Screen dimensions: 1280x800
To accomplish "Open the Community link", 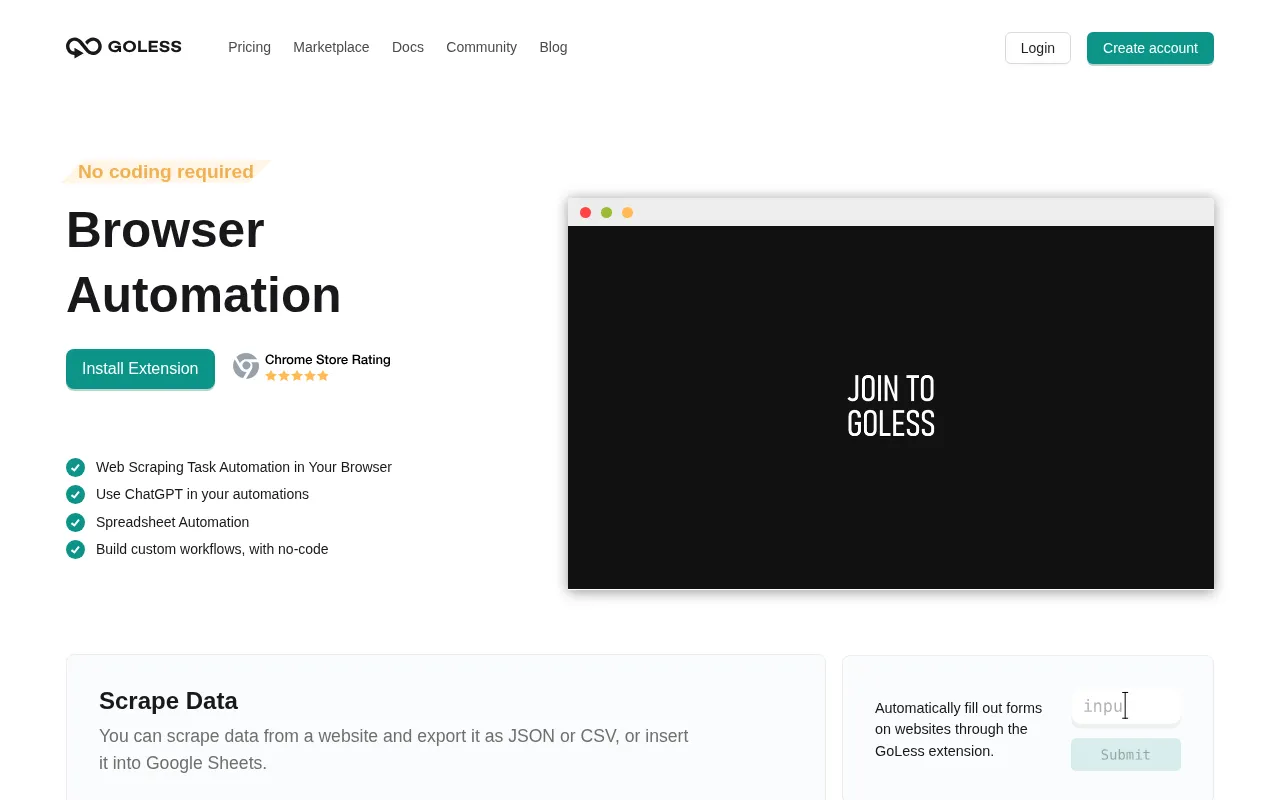I will [x=481, y=47].
